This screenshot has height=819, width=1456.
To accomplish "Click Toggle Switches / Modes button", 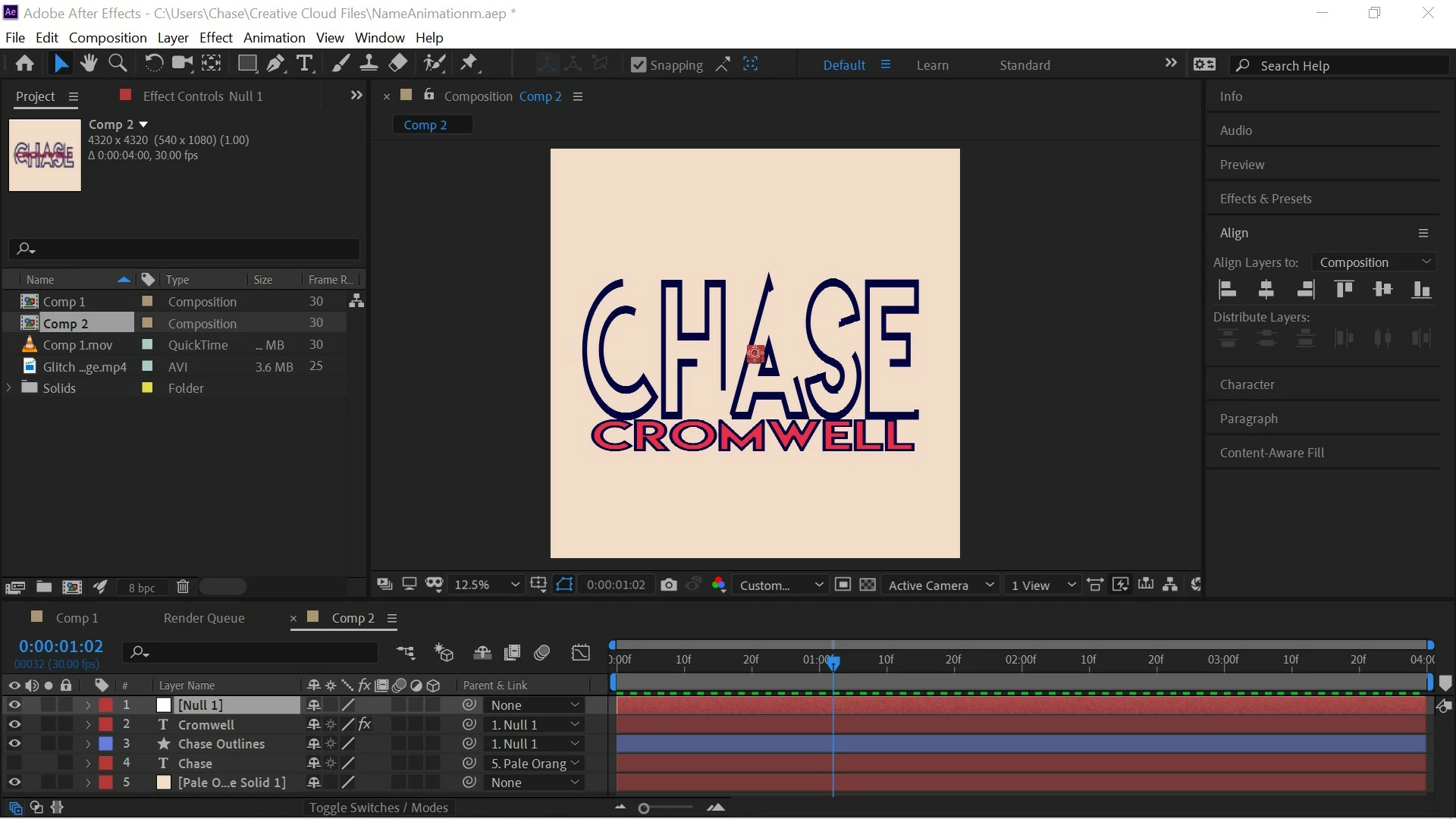I will 378,808.
